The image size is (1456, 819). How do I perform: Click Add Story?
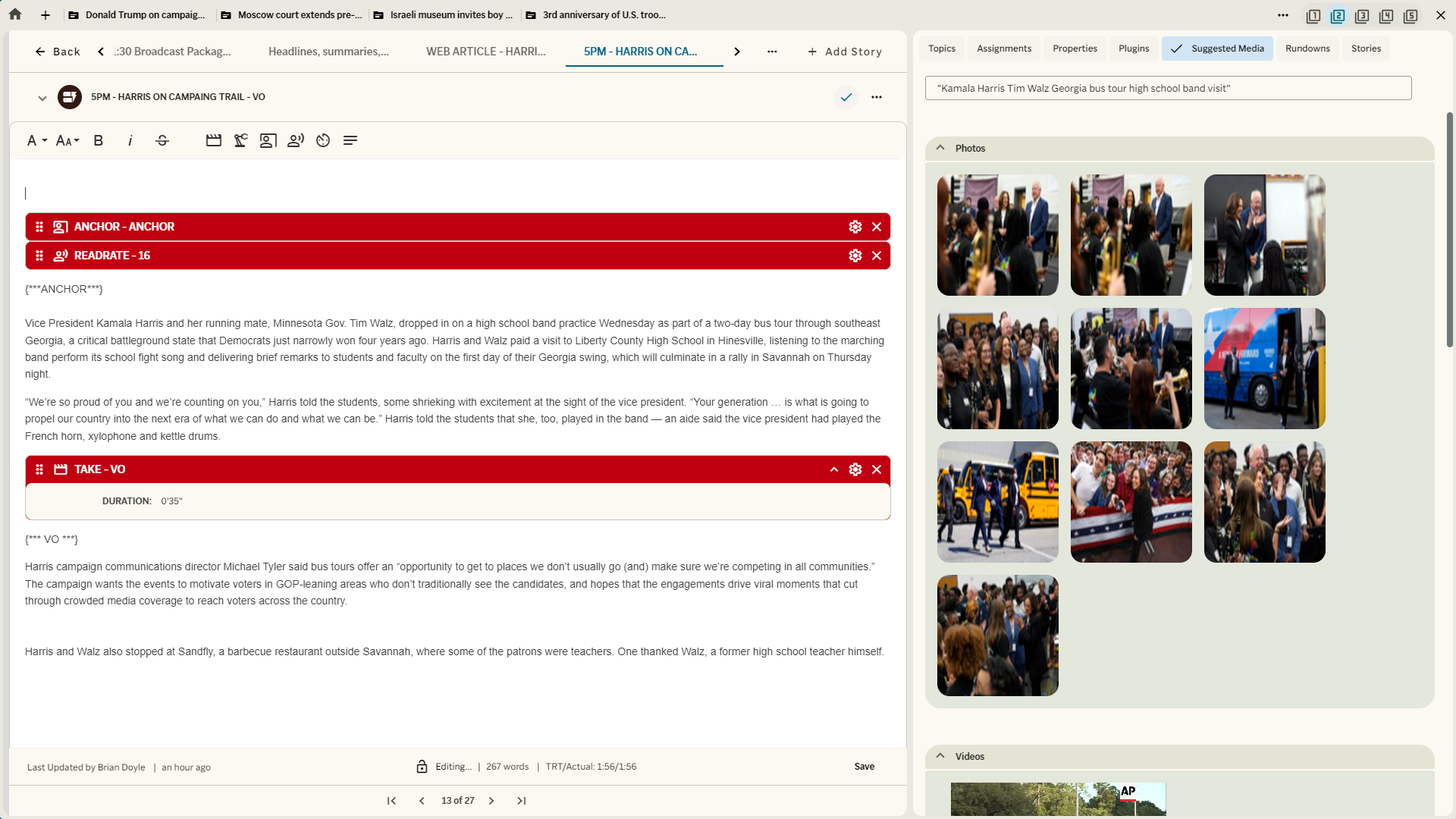tap(845, 52)
